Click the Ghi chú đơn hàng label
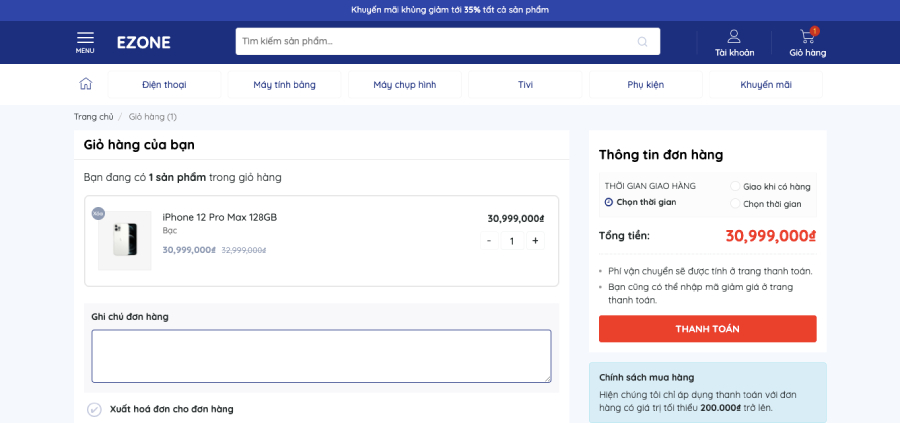The width and height of the screenshot is (900, 423). click(130, 316)
